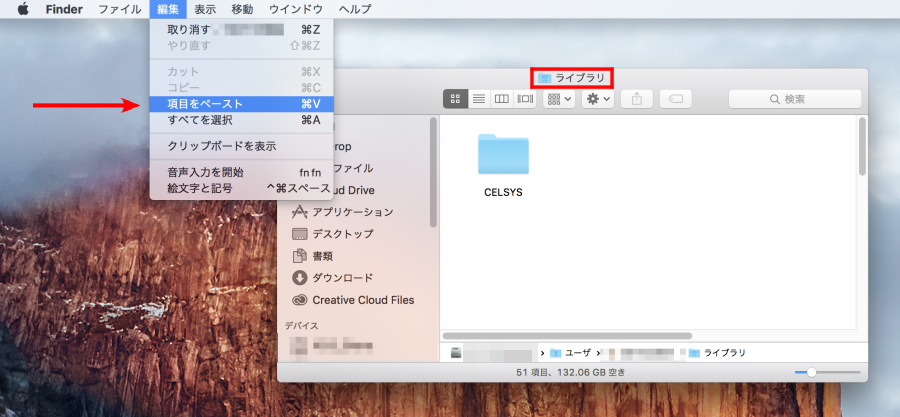Click the Share toolbar button
This screenshot has height=417, width=900.
tap(637, 99)
